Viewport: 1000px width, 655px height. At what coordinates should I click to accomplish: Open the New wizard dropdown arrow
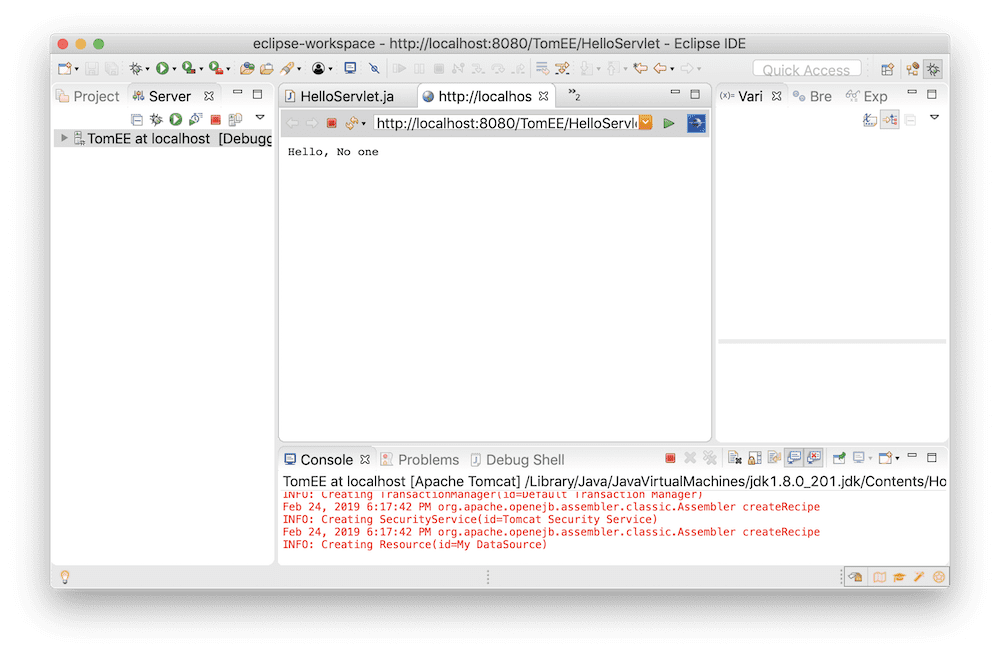[x=77, y=69]
